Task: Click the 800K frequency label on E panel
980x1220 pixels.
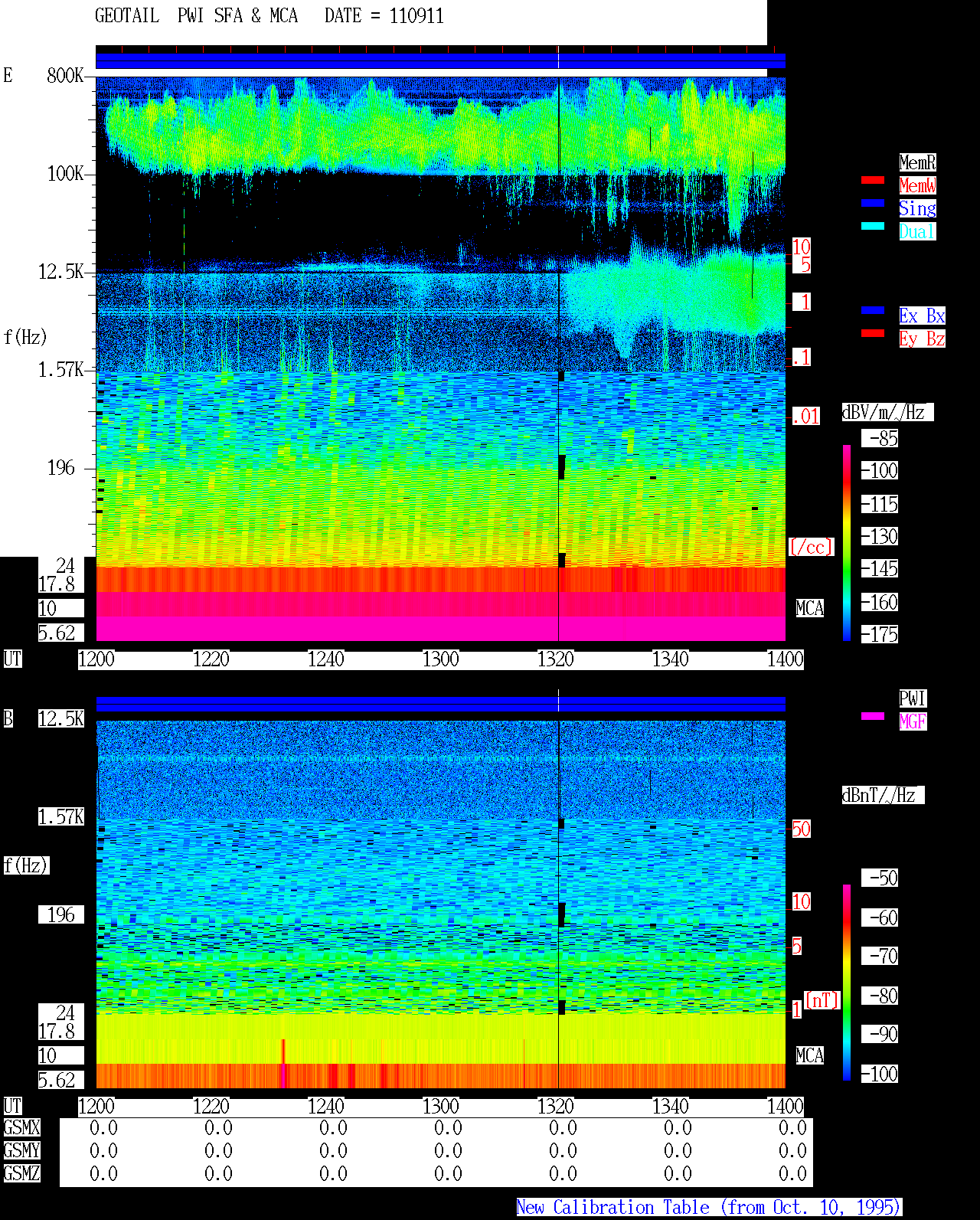Action: [x=65, y=76]
